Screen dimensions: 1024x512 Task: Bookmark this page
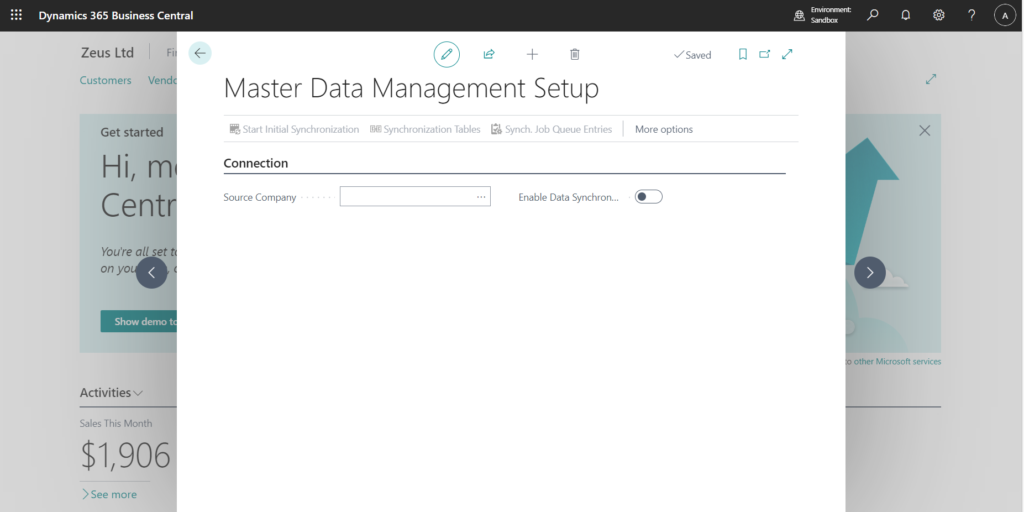pos(743,54)
